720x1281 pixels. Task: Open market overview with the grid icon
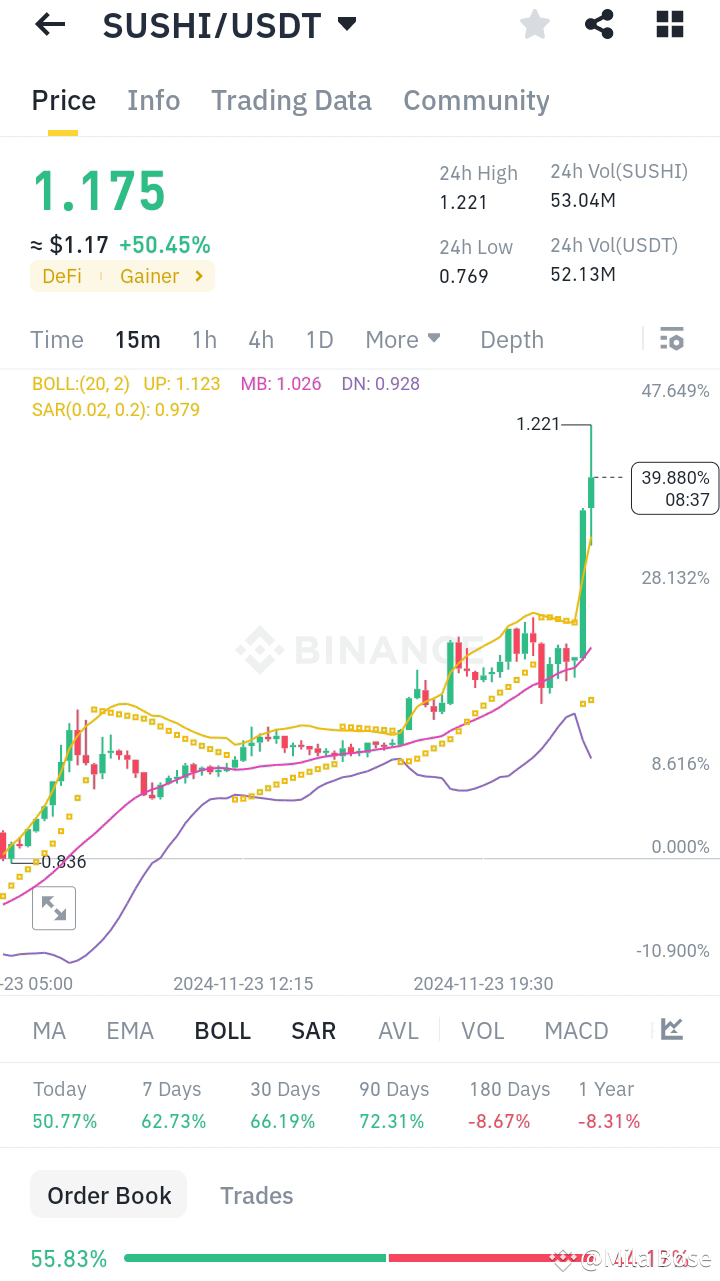tap(668, 24)
